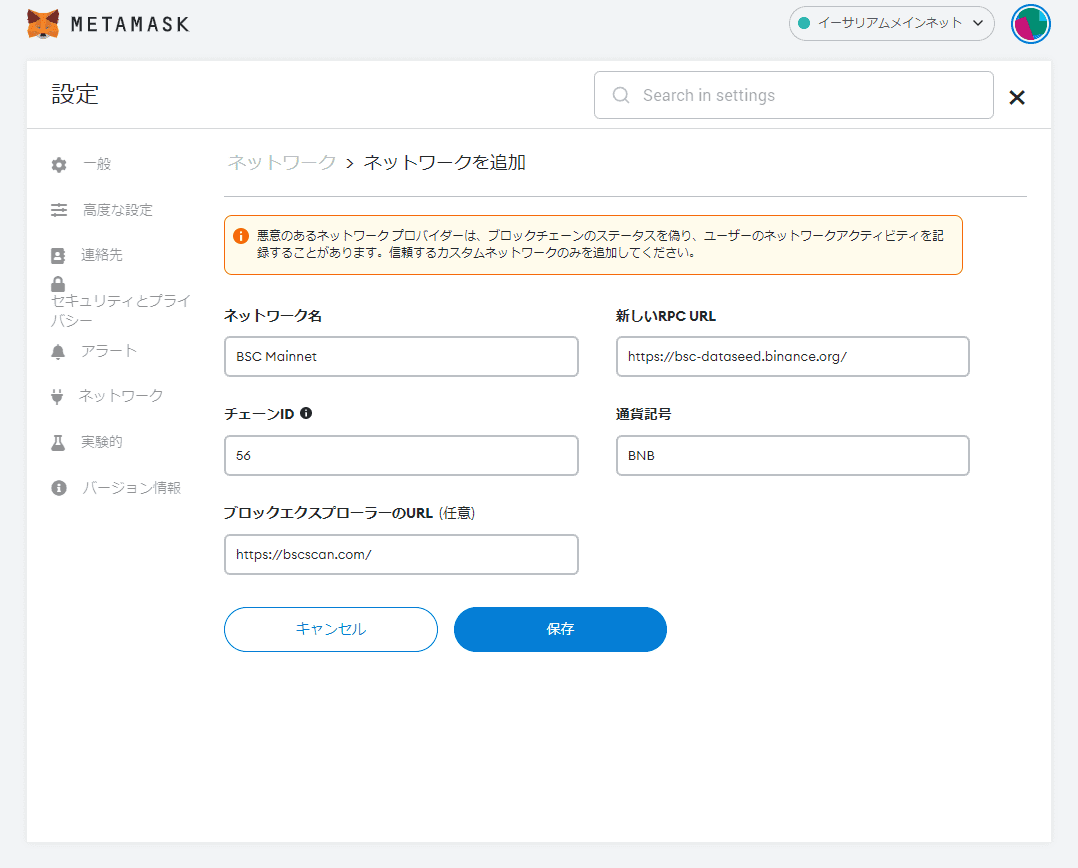Go back via ネットワーク breadcrumb link

click(x=282, y=162)
